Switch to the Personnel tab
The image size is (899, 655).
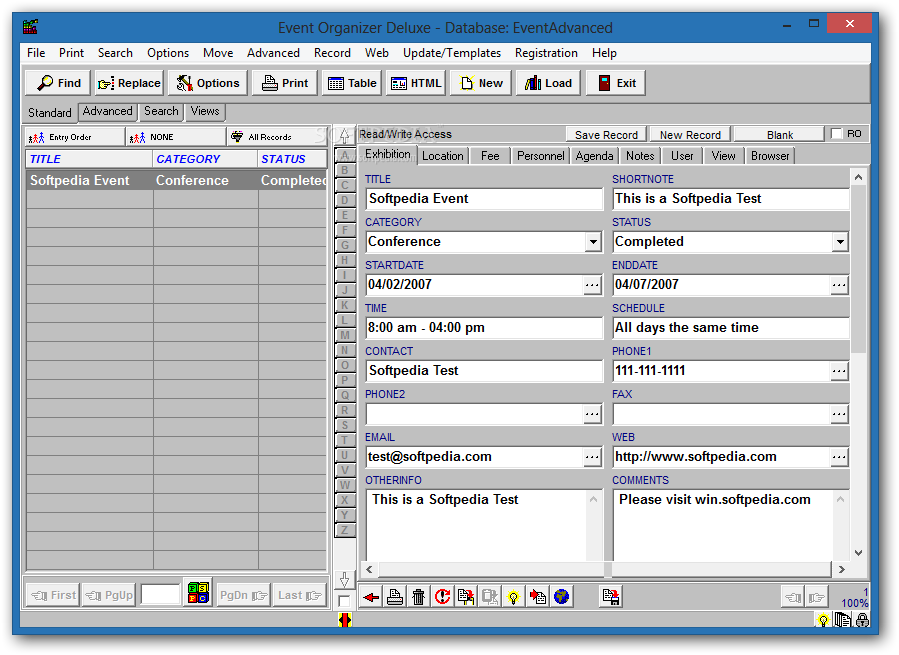540,156
